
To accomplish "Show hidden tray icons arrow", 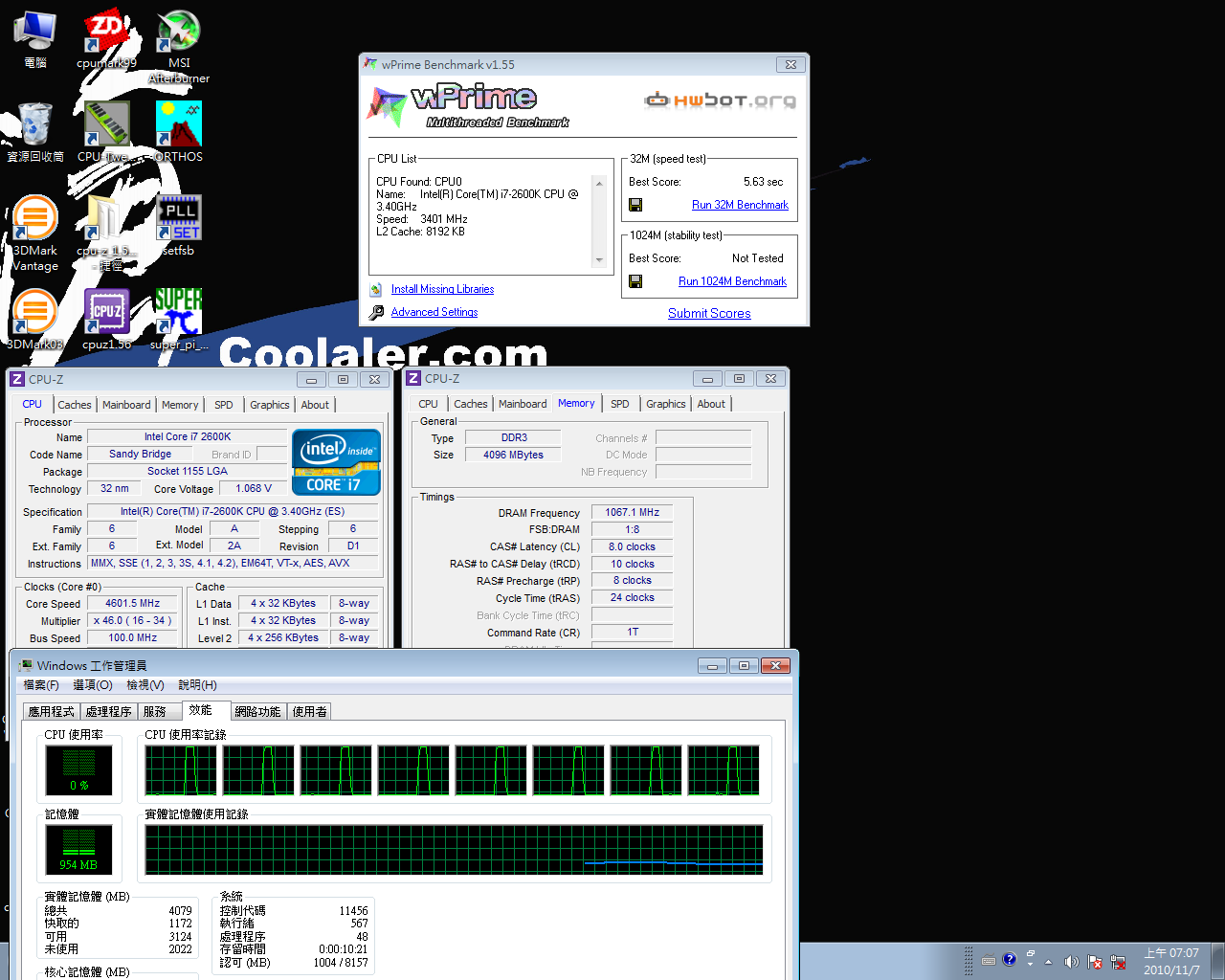I will click(1048, 961).
